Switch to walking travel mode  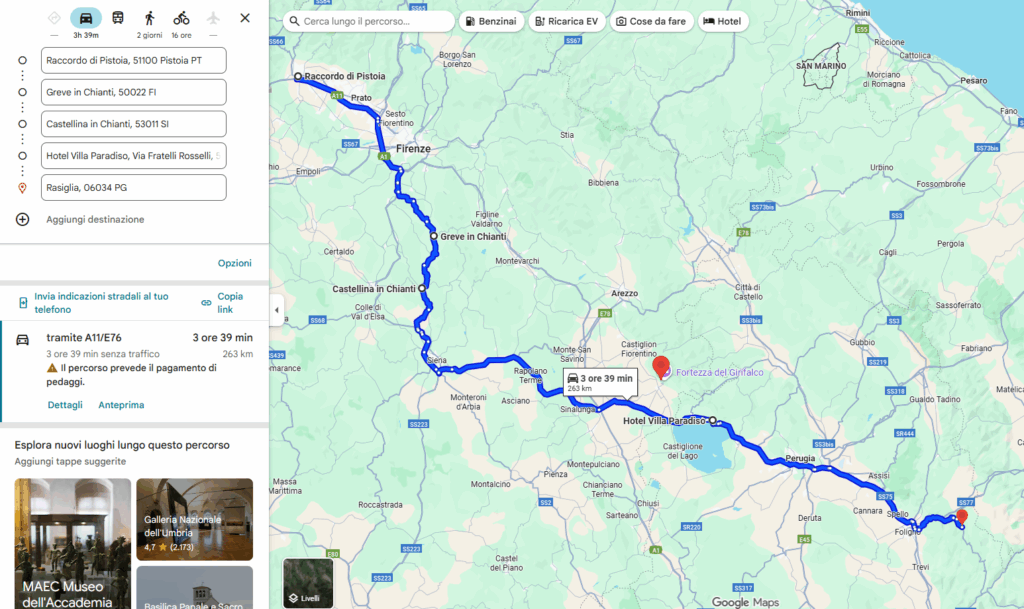click(150, 18)
